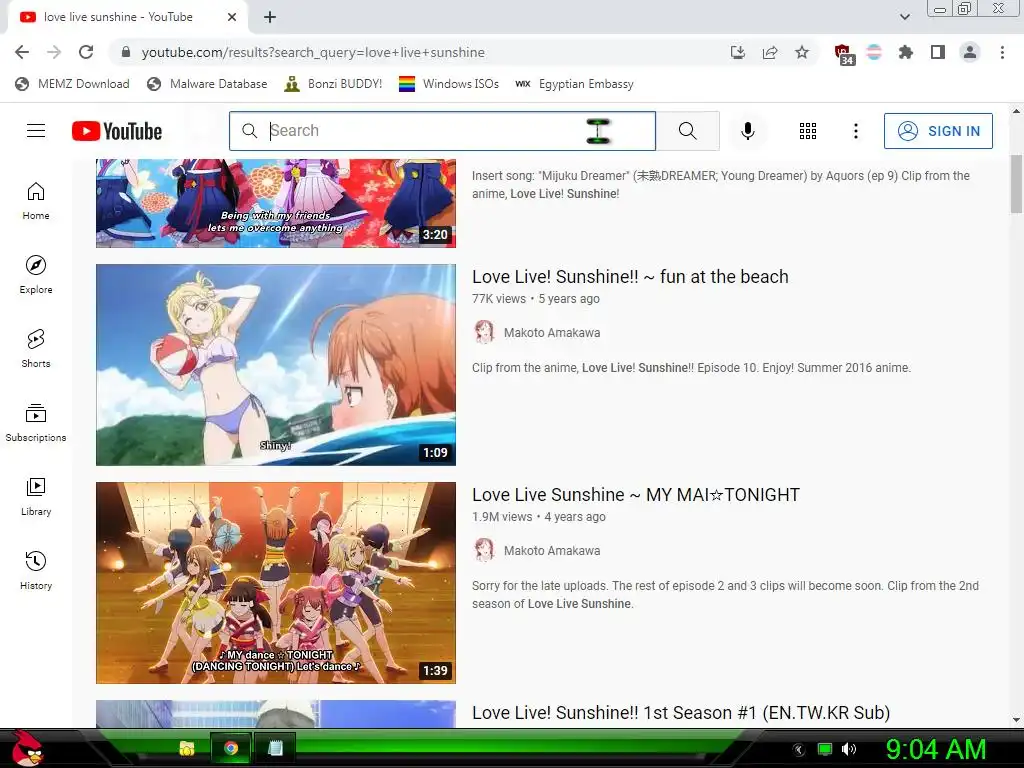This screenshot has width=1024, height=768.
Task: Open the Extensions puzzle menu
Action: point(906,52)
